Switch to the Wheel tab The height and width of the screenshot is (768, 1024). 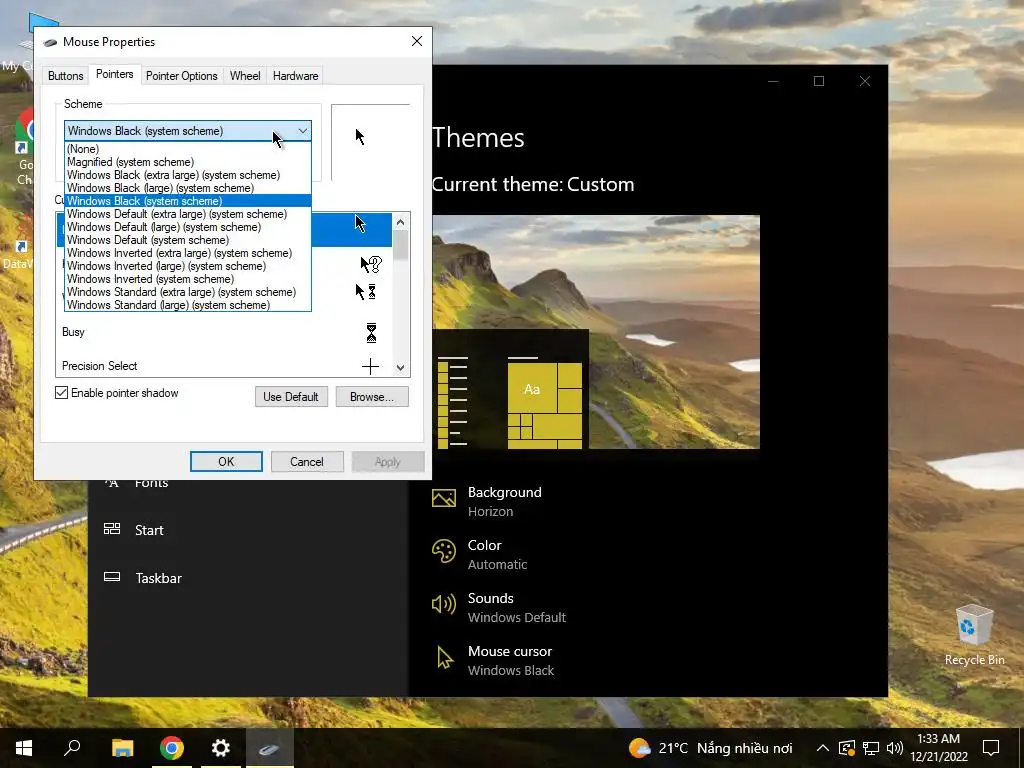point(245,76)
